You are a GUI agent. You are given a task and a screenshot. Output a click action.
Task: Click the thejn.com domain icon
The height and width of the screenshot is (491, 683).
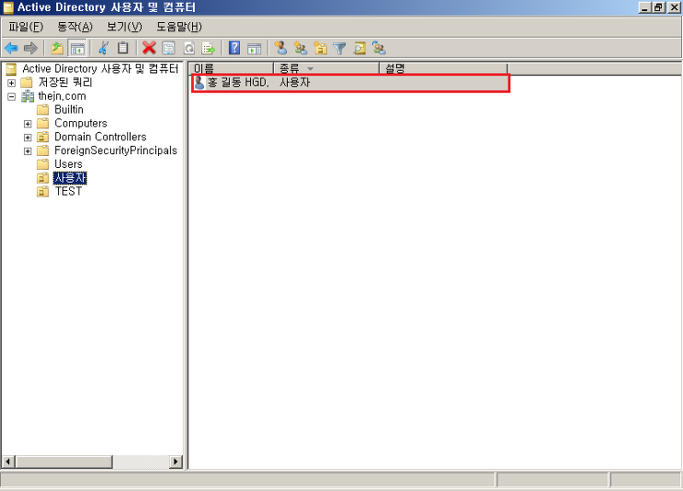[27, 96]
